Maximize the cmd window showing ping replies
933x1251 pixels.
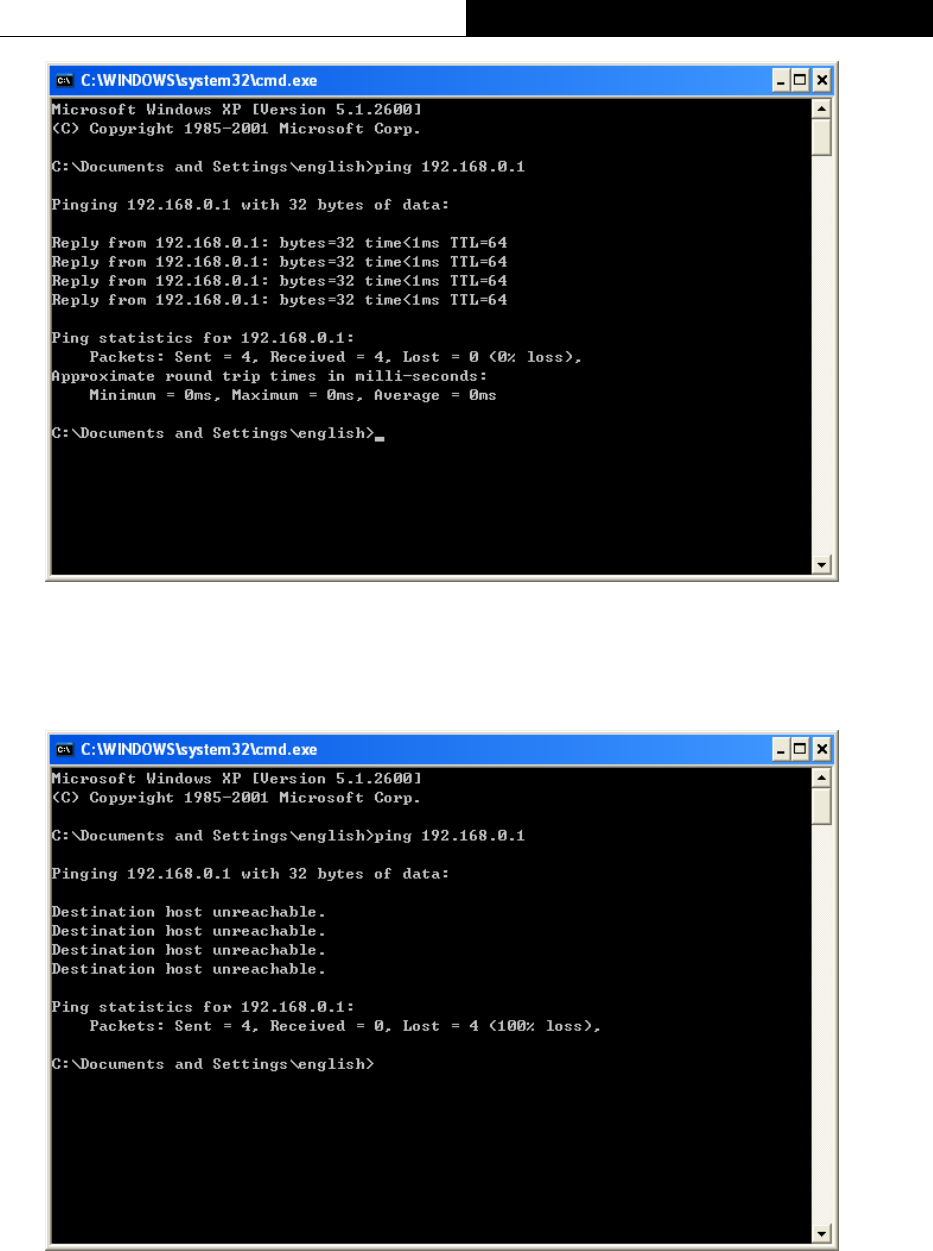[x=802, y=79]
